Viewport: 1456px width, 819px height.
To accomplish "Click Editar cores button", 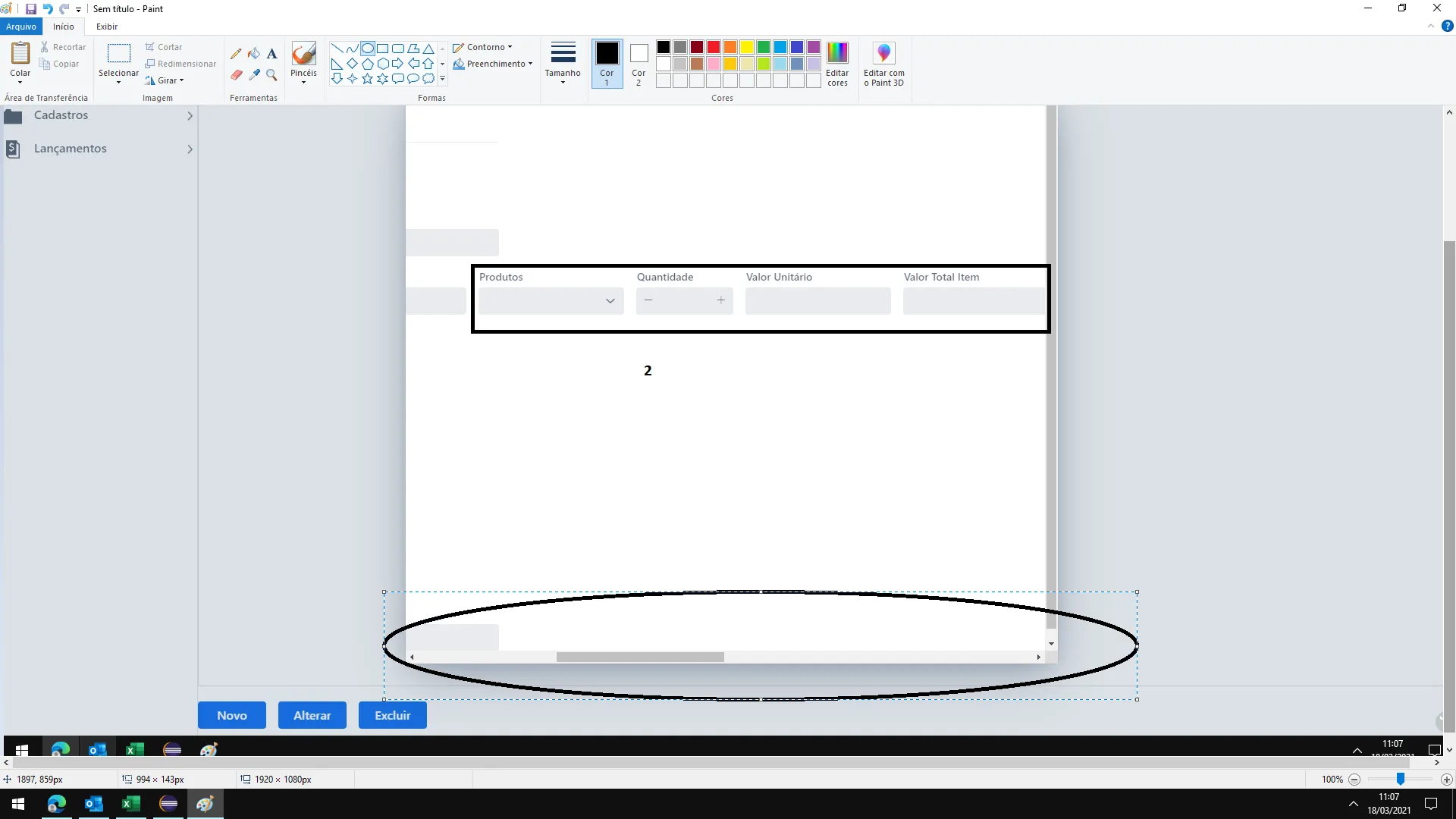I will (x=837, y=64).
